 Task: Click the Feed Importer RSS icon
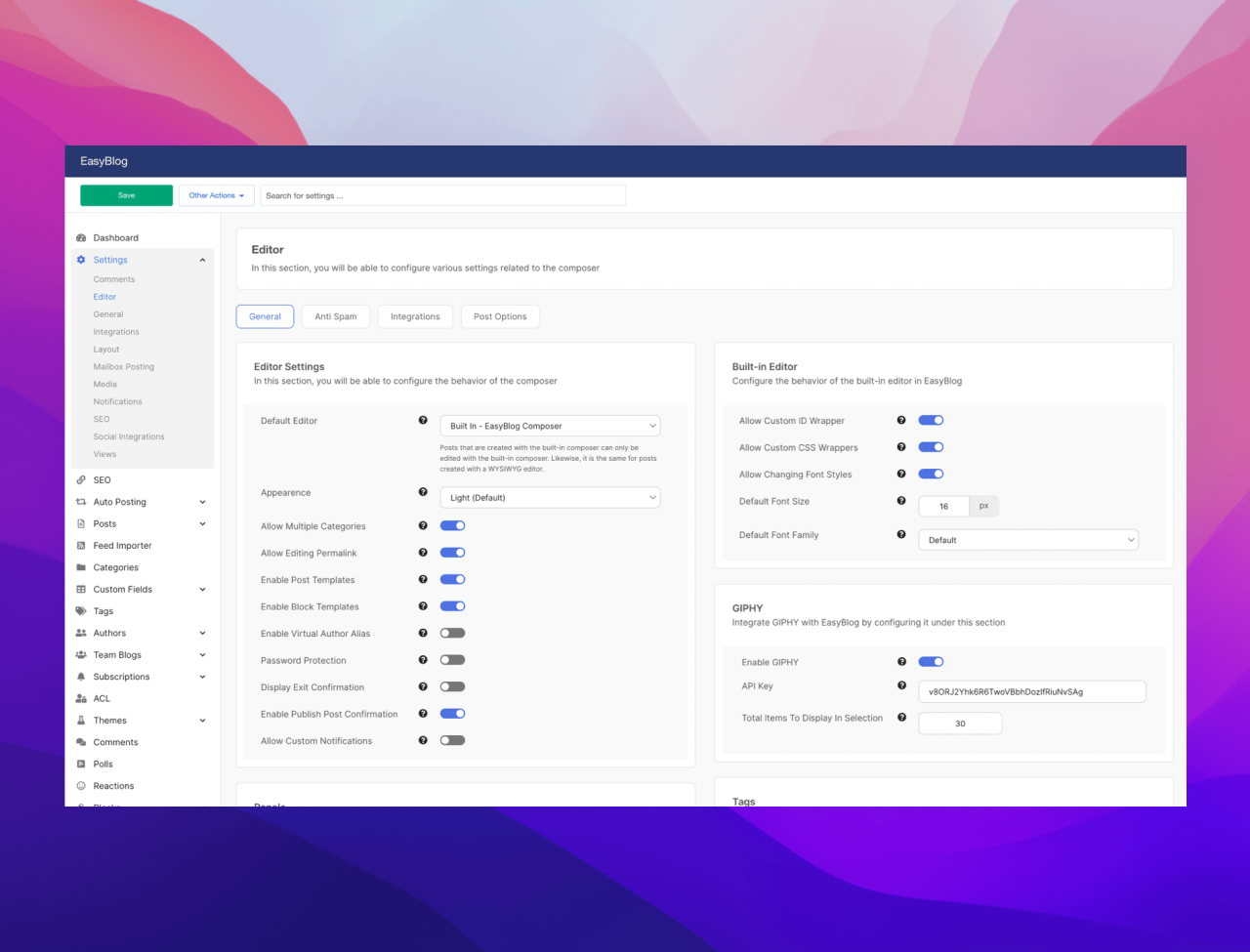(81, 546)
